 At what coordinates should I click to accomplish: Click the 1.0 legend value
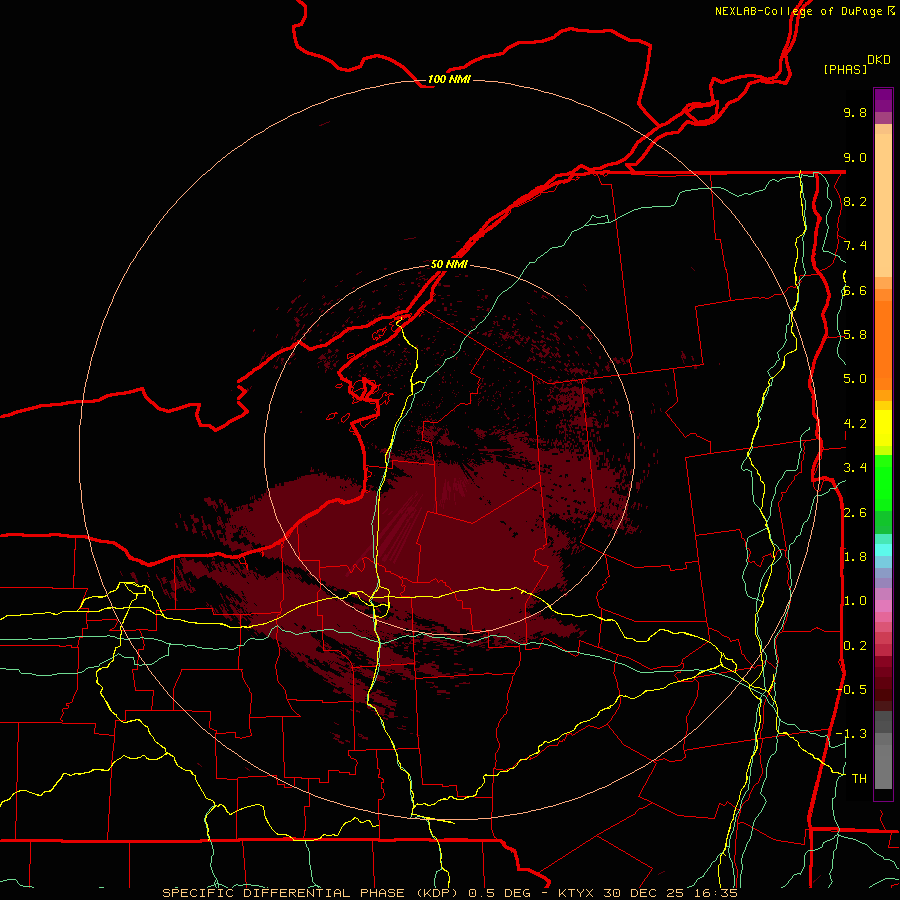pos(855,601)
